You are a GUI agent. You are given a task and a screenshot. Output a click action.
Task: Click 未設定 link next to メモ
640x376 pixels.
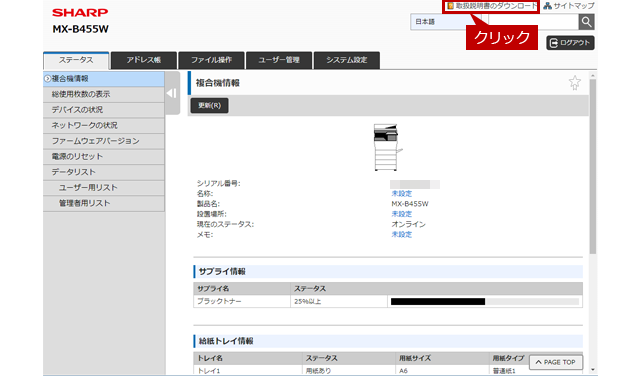pyautogui.click(x=402, y=234)
